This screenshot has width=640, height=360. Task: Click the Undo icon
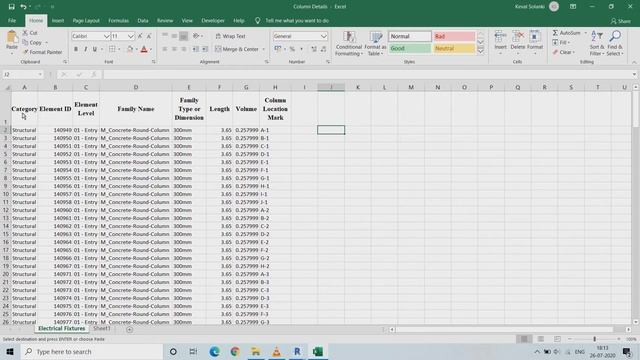click(23, 7)
